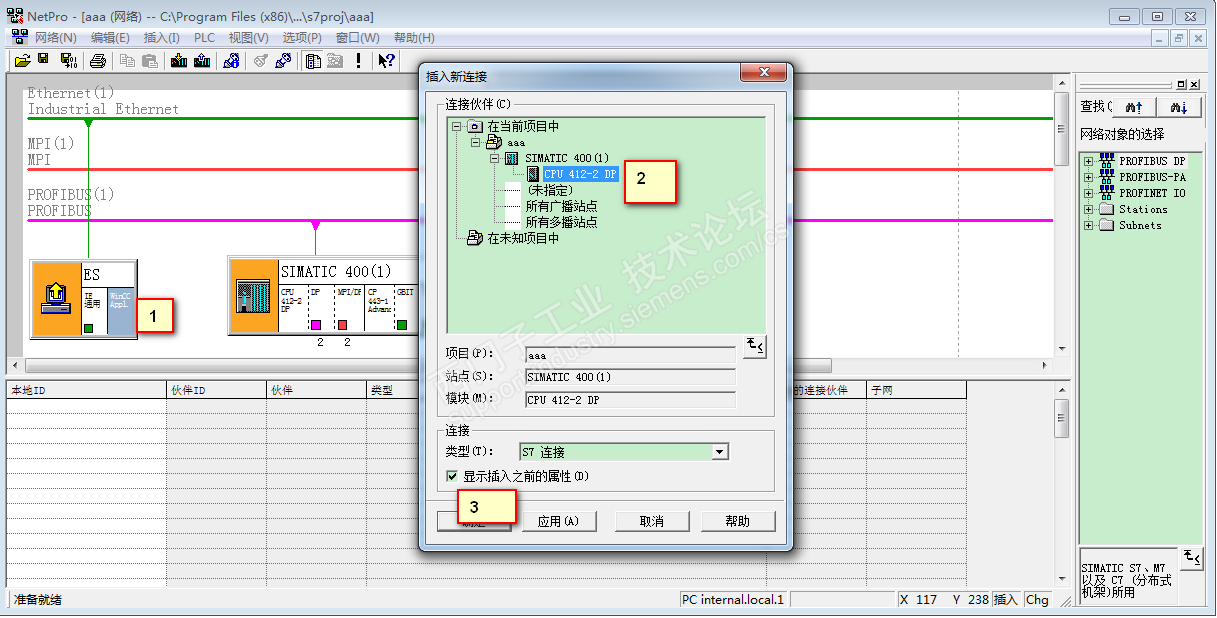Click the 站点(S) field showing SIMATIC 400(1)
Screen dimensions: 1217x618
(630, 377)
